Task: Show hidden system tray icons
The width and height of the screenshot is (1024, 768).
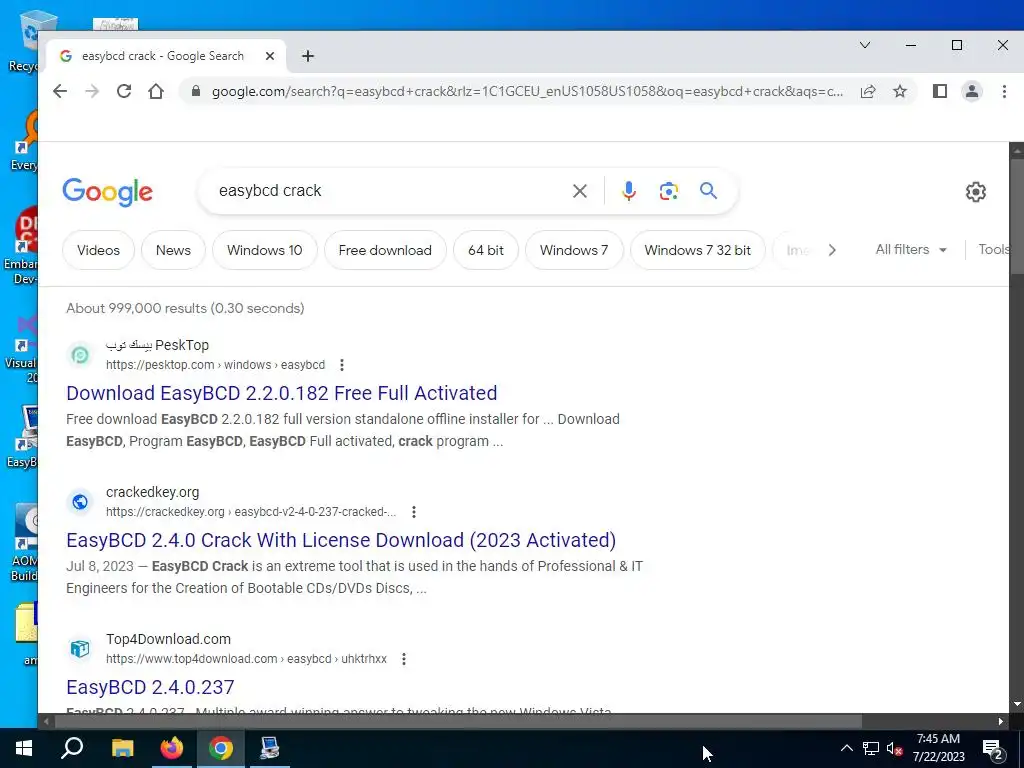Action: (846, 748)
